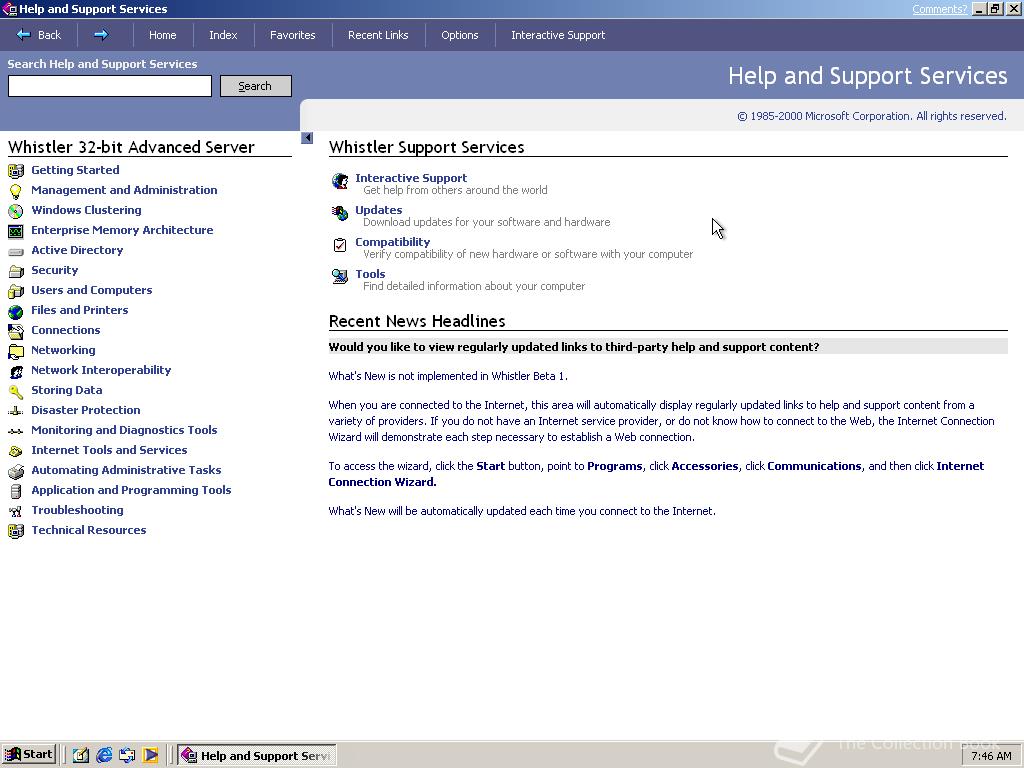Image resolution: width=1024 pixels, height=768 pixels.
Task: Open the Storing Data link
Action: pyautogui.click(x=67, y=390)
